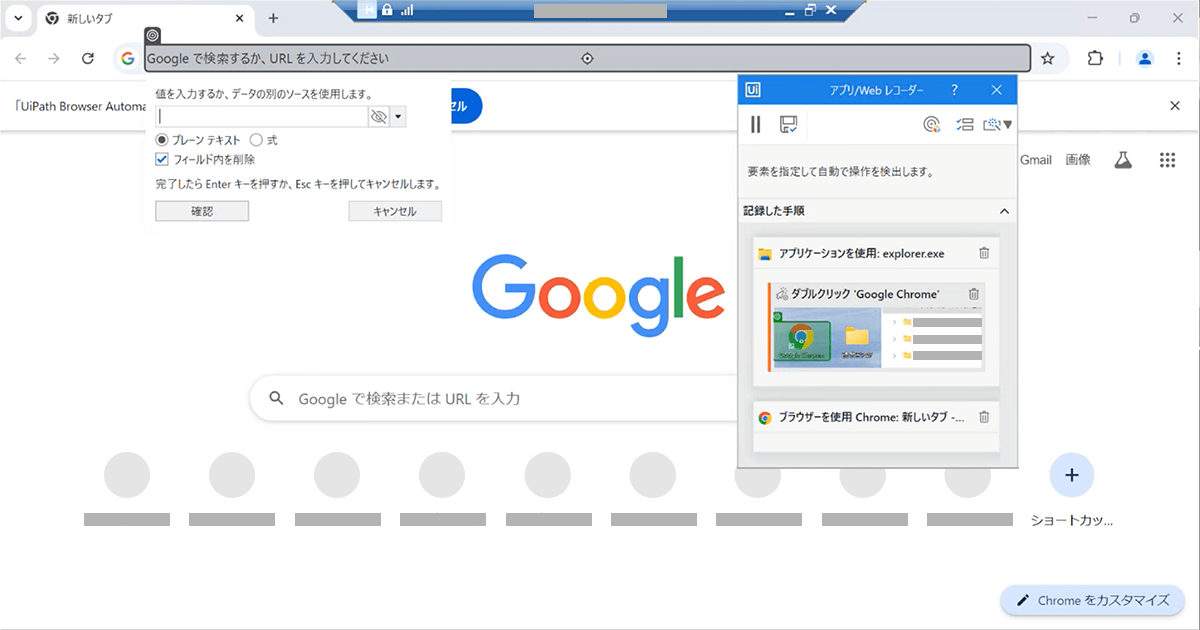
Task: Click the lock icon in the remote session bar
Action: [387, 9]
